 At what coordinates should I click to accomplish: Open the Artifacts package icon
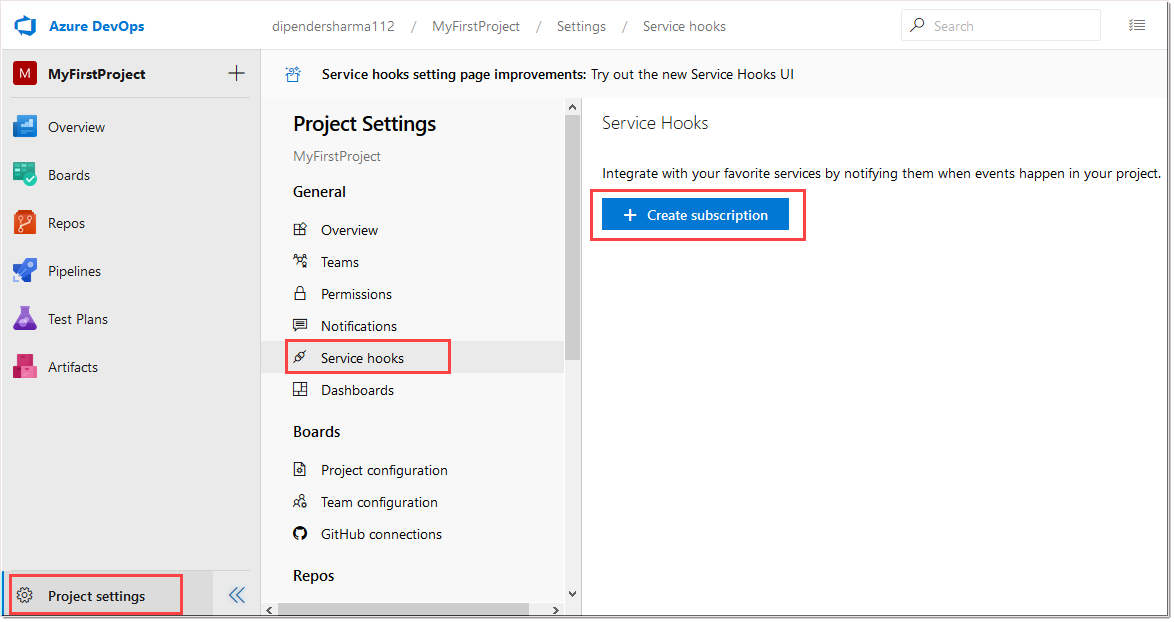point(25,367)
